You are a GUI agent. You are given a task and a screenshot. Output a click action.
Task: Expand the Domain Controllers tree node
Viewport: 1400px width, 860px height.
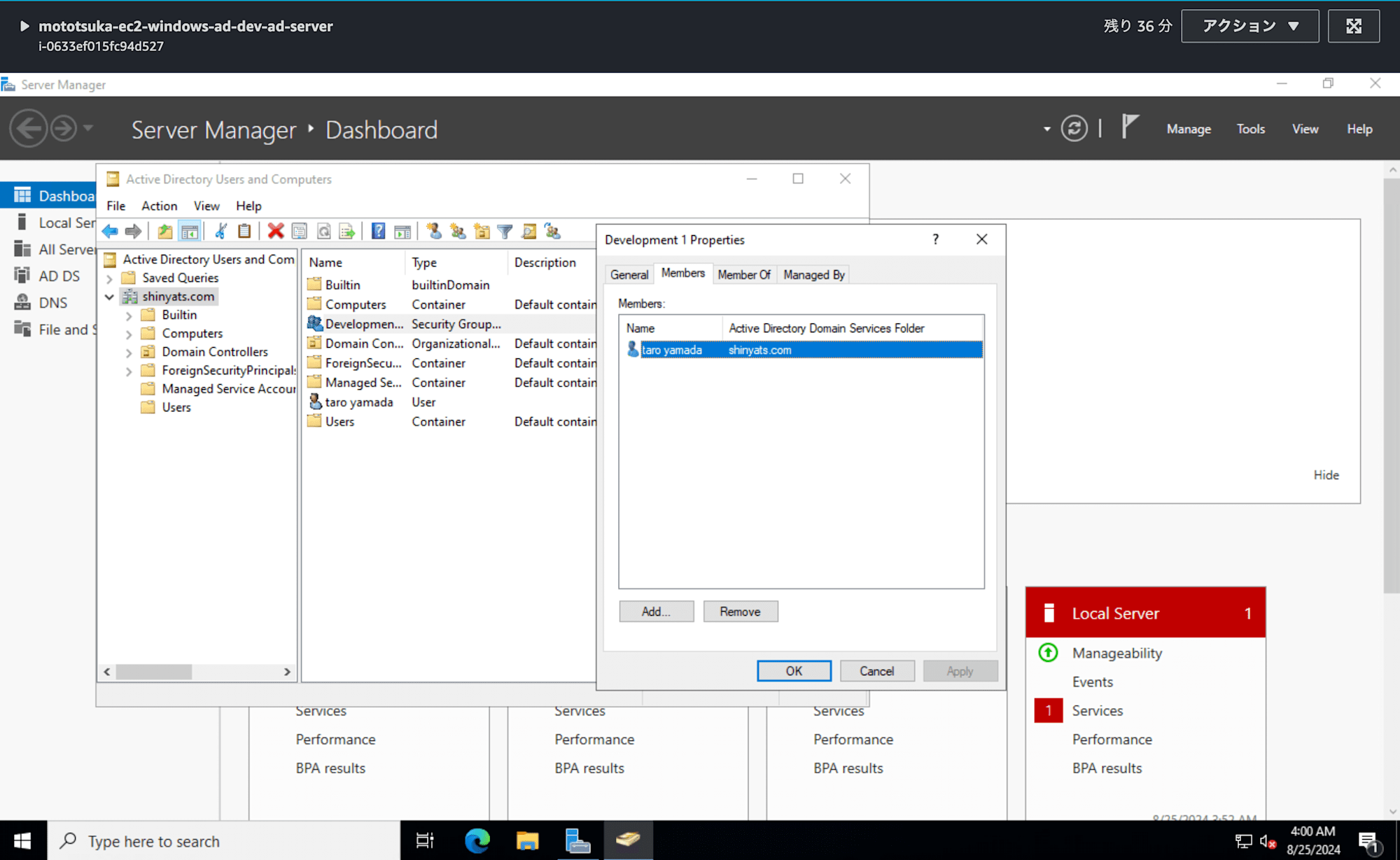129,353
